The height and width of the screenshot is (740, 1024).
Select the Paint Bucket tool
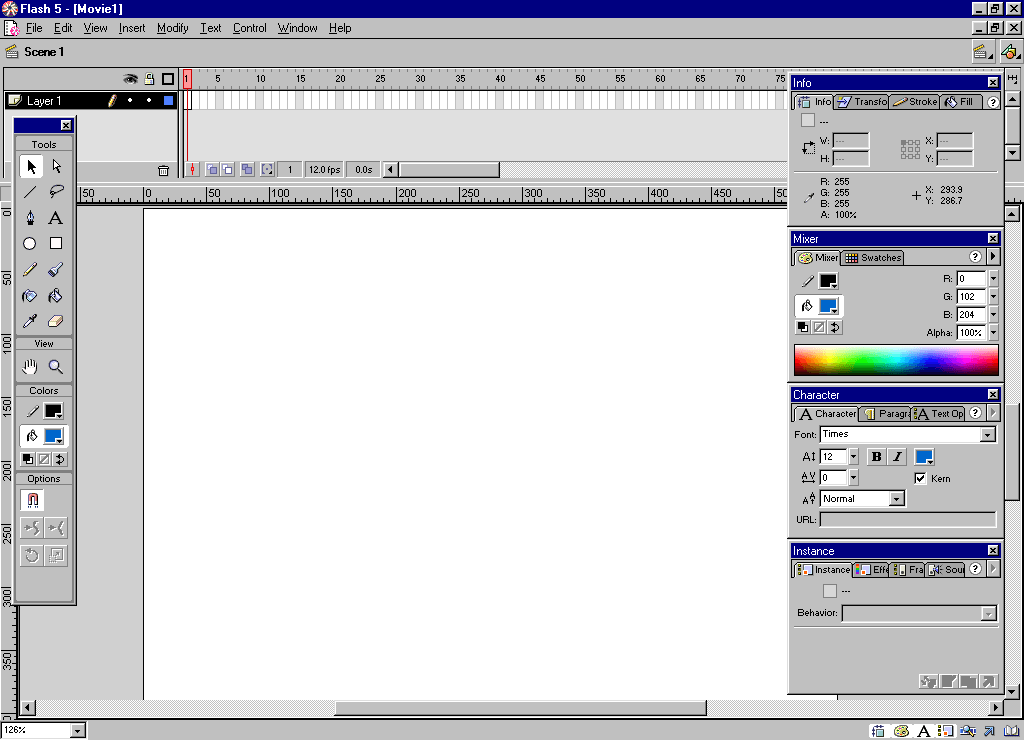tap(56, 295)
